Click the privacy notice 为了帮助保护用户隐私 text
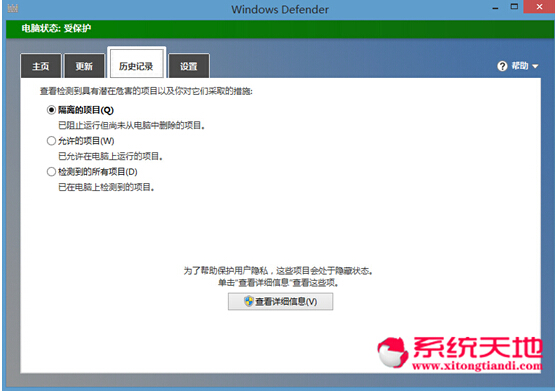 pyautogui.click(x=278, y=271)
